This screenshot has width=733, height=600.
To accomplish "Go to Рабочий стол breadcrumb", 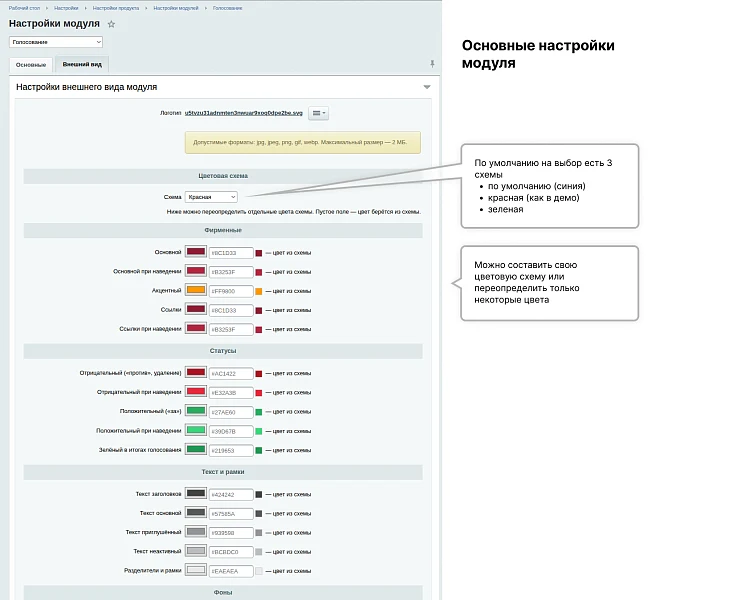I will (24, 8).
